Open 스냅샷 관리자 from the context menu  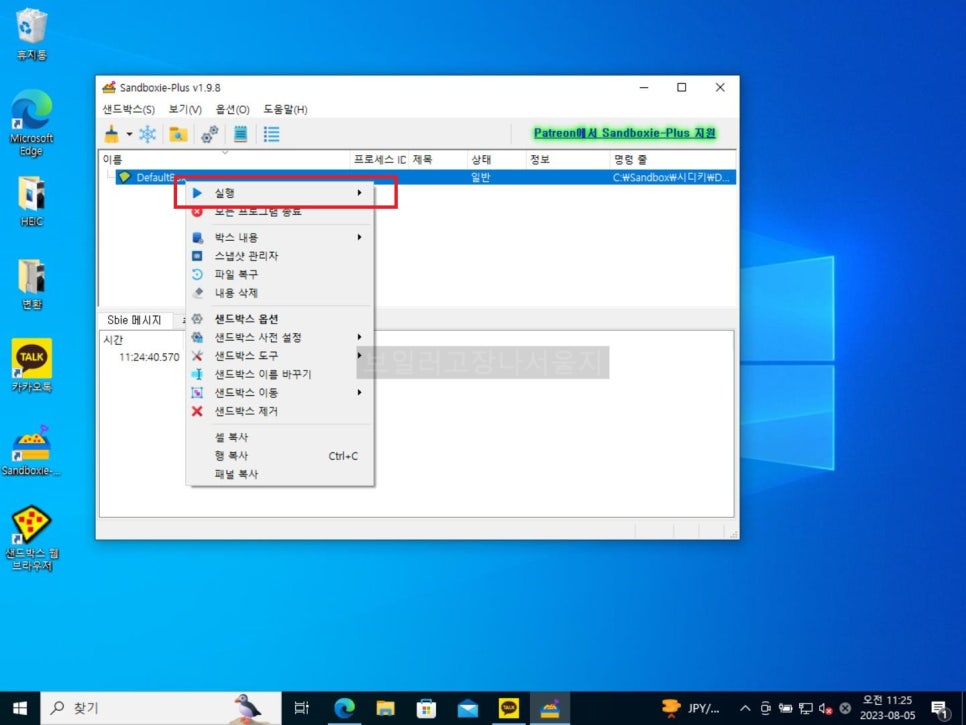(280, 256)
